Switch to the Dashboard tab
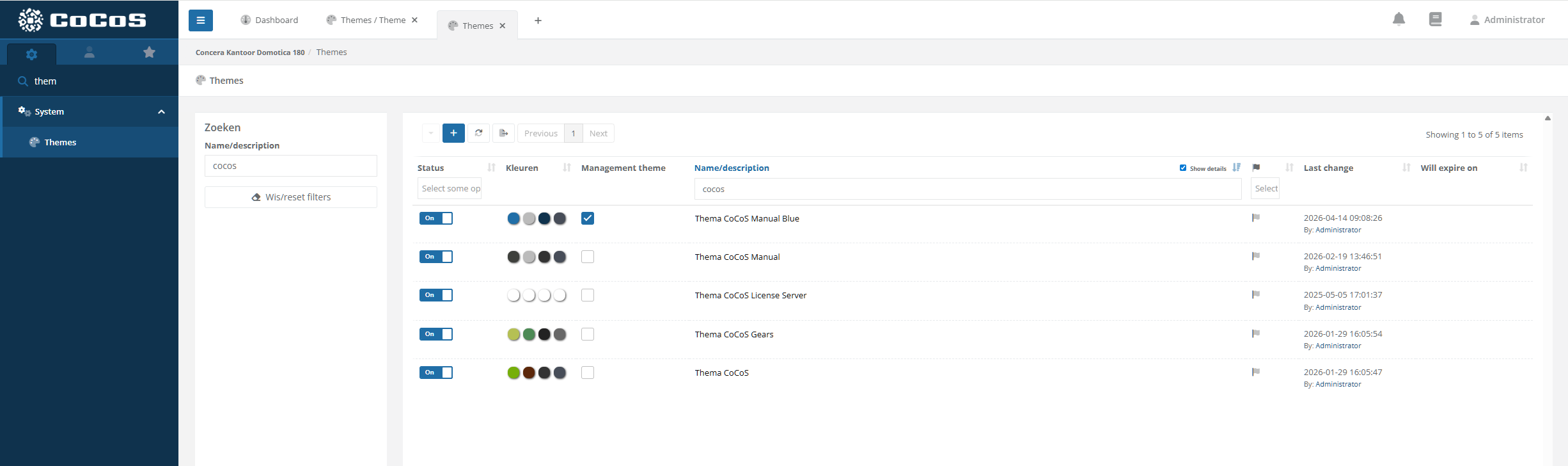This screenshot has width=1568, height=466. click(x=269, y=20)
